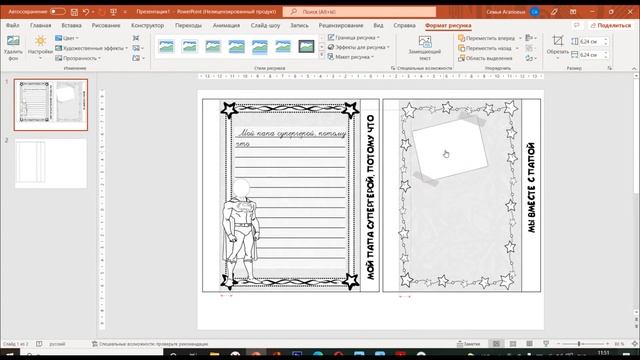The width and height of the screenshot is (640, 360).
Task: Select slide 1 thumbnail
Action: pyautogui.click(x=51, y=105)
